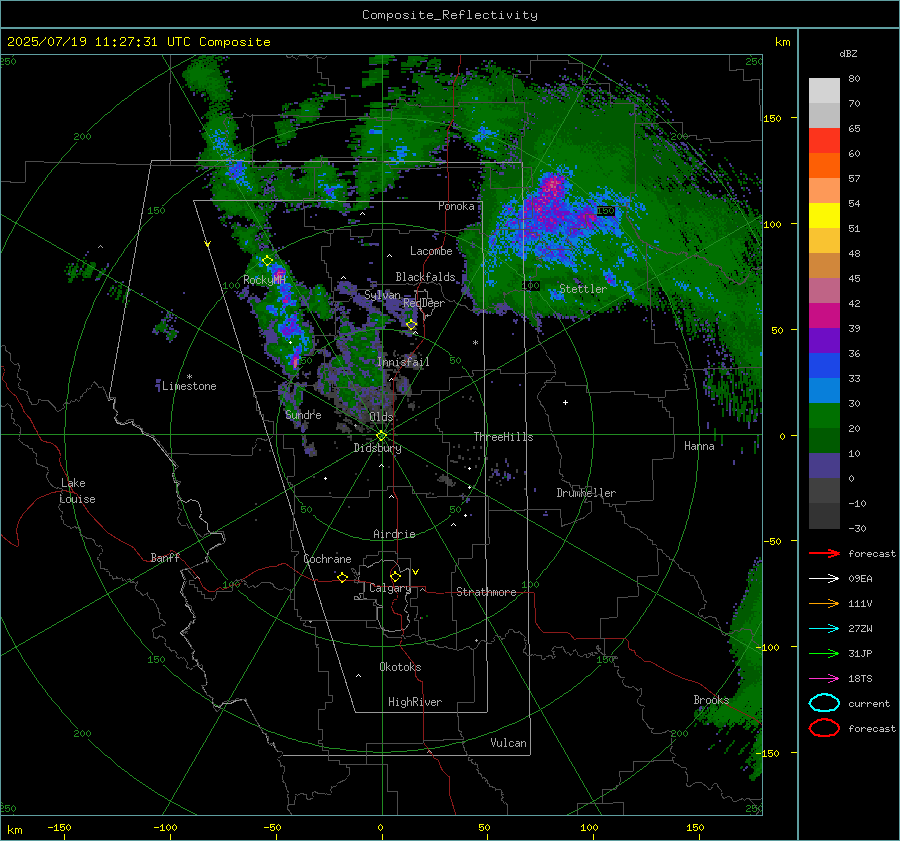Click the yellow diamond marker at RedDeer
The width and height of the screenshot is (900, 841).
(411, 325)
